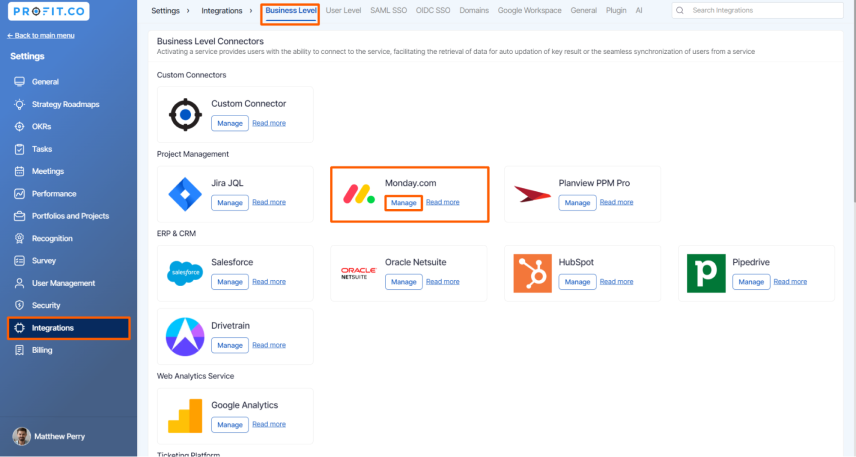Read more about Oracle Netsuite
Viewport: 856px width, 457px height.
click(443, 282)
